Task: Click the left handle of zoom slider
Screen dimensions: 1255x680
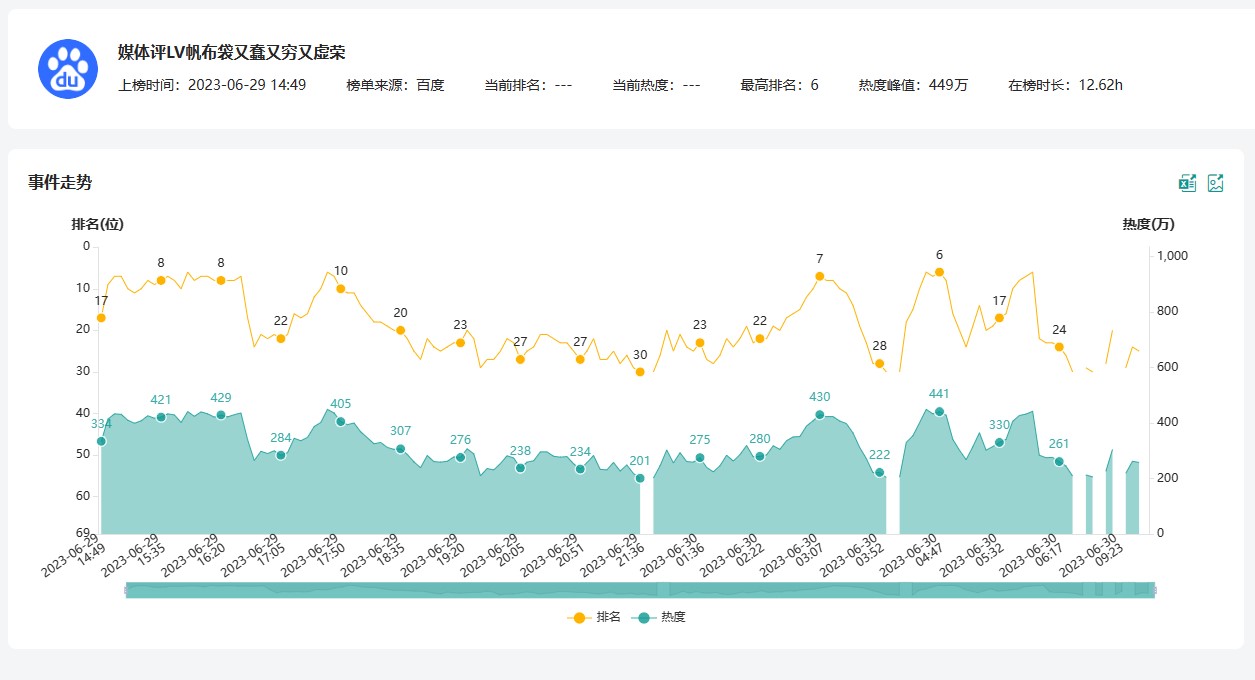Action: (x=126, y=590)
